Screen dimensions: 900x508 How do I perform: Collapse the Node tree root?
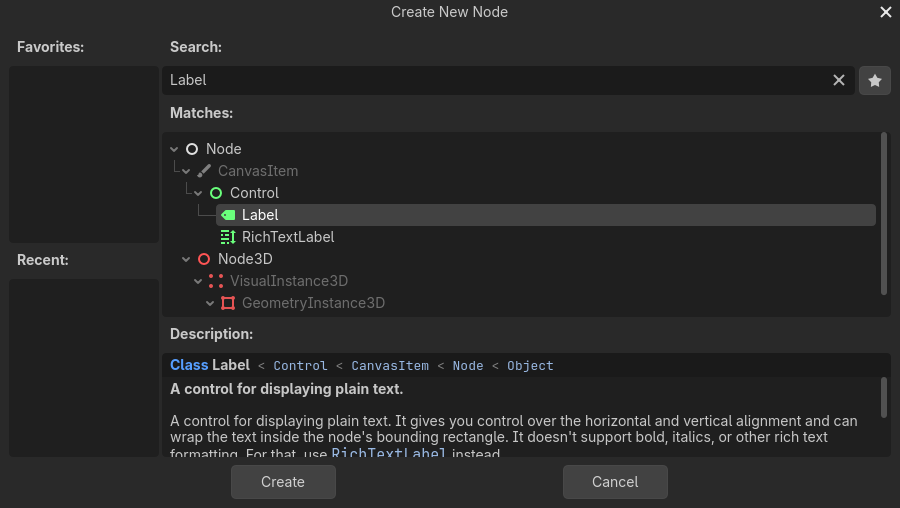175,149
